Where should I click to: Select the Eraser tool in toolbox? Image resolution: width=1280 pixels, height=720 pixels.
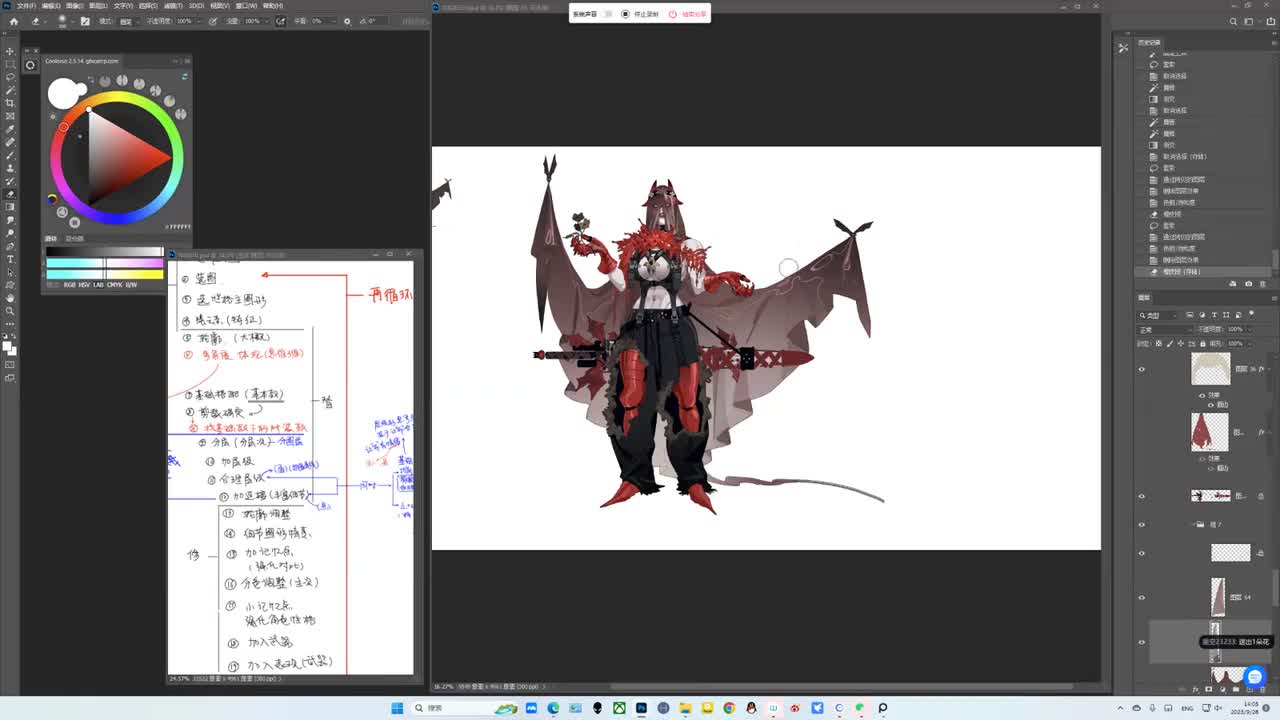click(10, 194)
